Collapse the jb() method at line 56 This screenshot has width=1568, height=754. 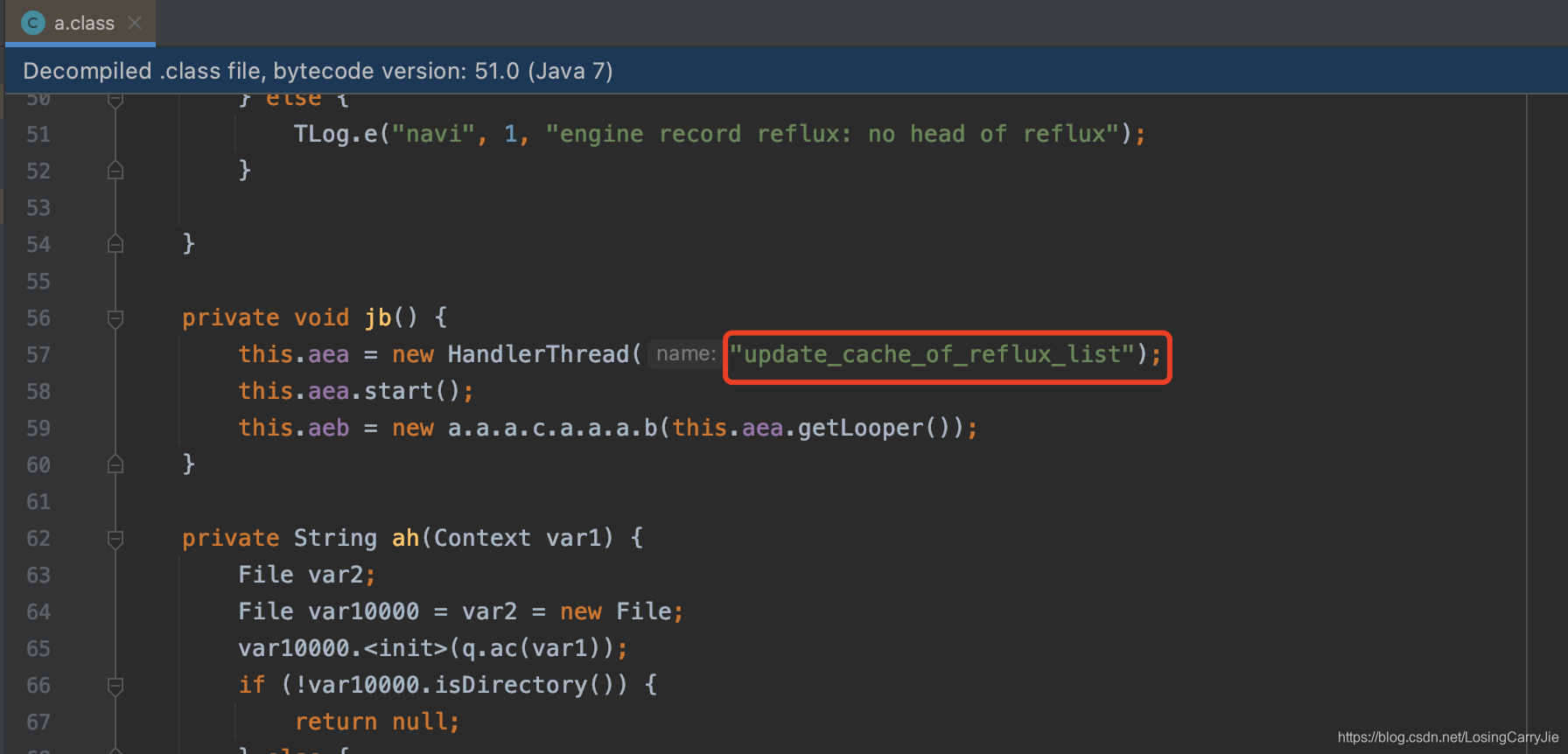pos(115,318)
